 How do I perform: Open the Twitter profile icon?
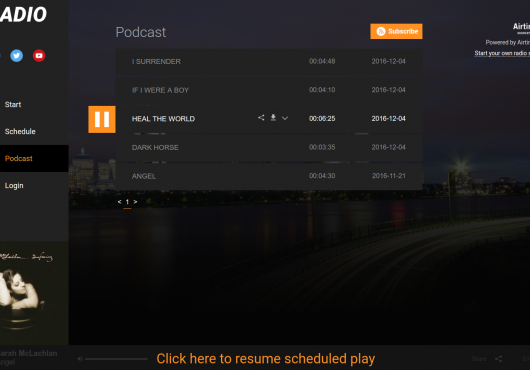[17, 55]
